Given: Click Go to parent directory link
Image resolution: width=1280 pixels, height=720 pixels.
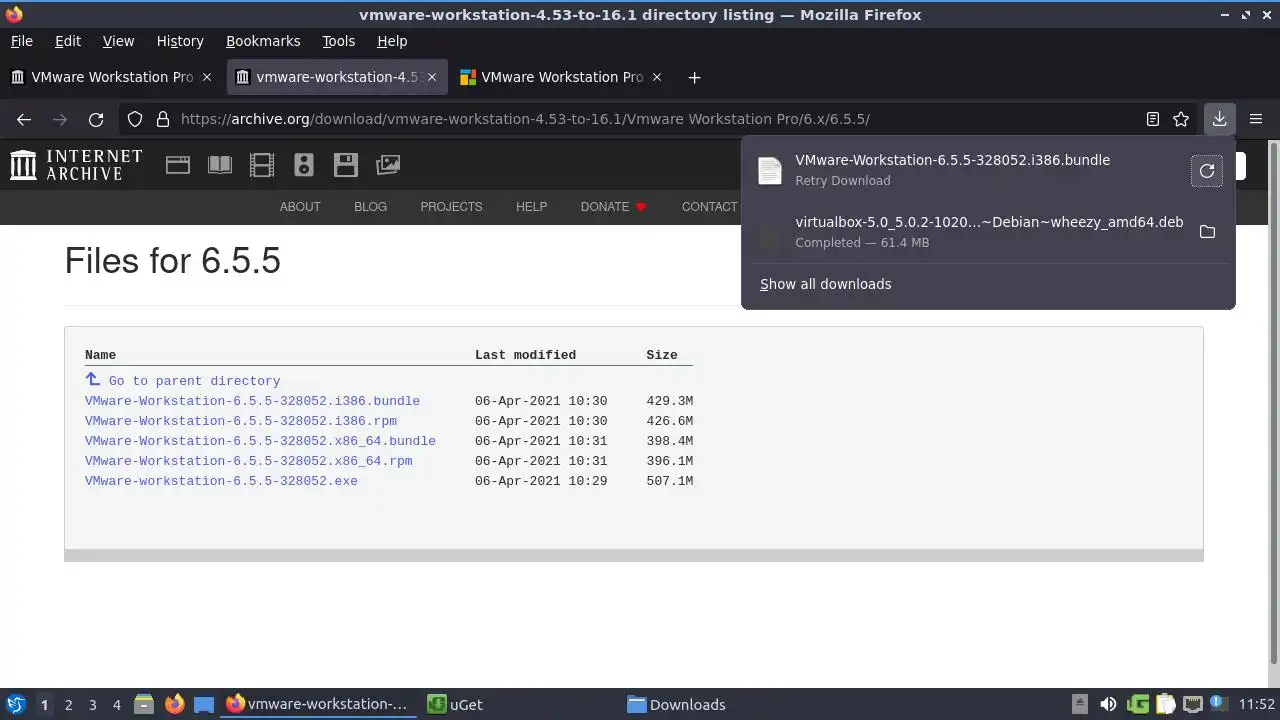Looking at the screenshot, I should coord(194,381).
